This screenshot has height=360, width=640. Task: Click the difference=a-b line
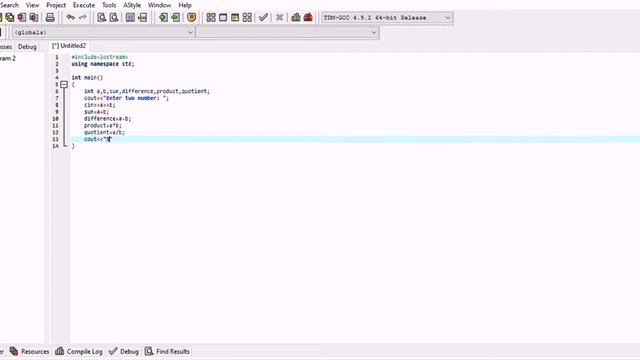(x=107, y=119)
